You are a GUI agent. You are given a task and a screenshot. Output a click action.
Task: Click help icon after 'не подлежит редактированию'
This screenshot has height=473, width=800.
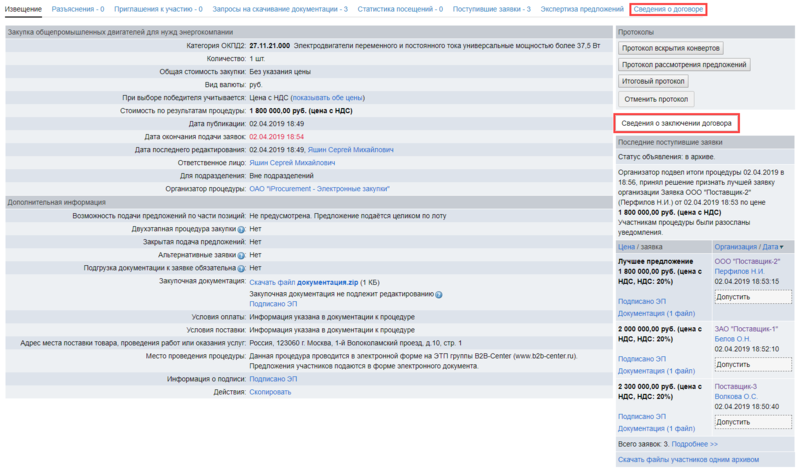438,294
